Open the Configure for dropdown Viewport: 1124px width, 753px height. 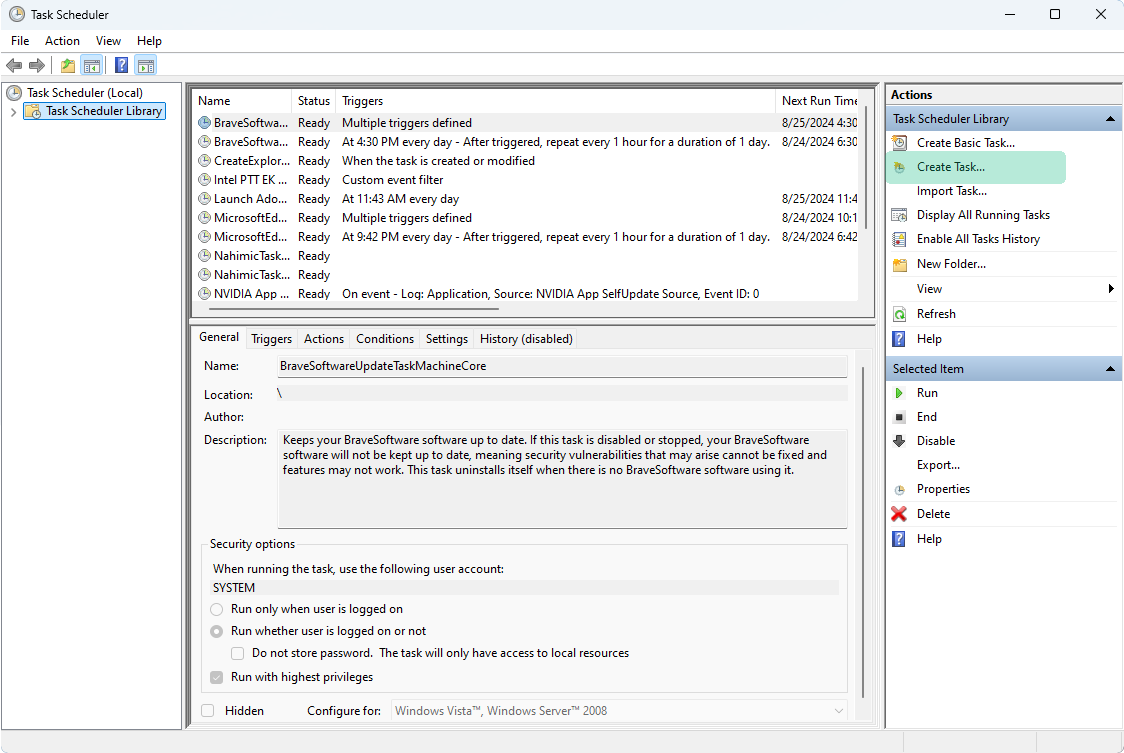pyautogui.click(x=838, y=710)
